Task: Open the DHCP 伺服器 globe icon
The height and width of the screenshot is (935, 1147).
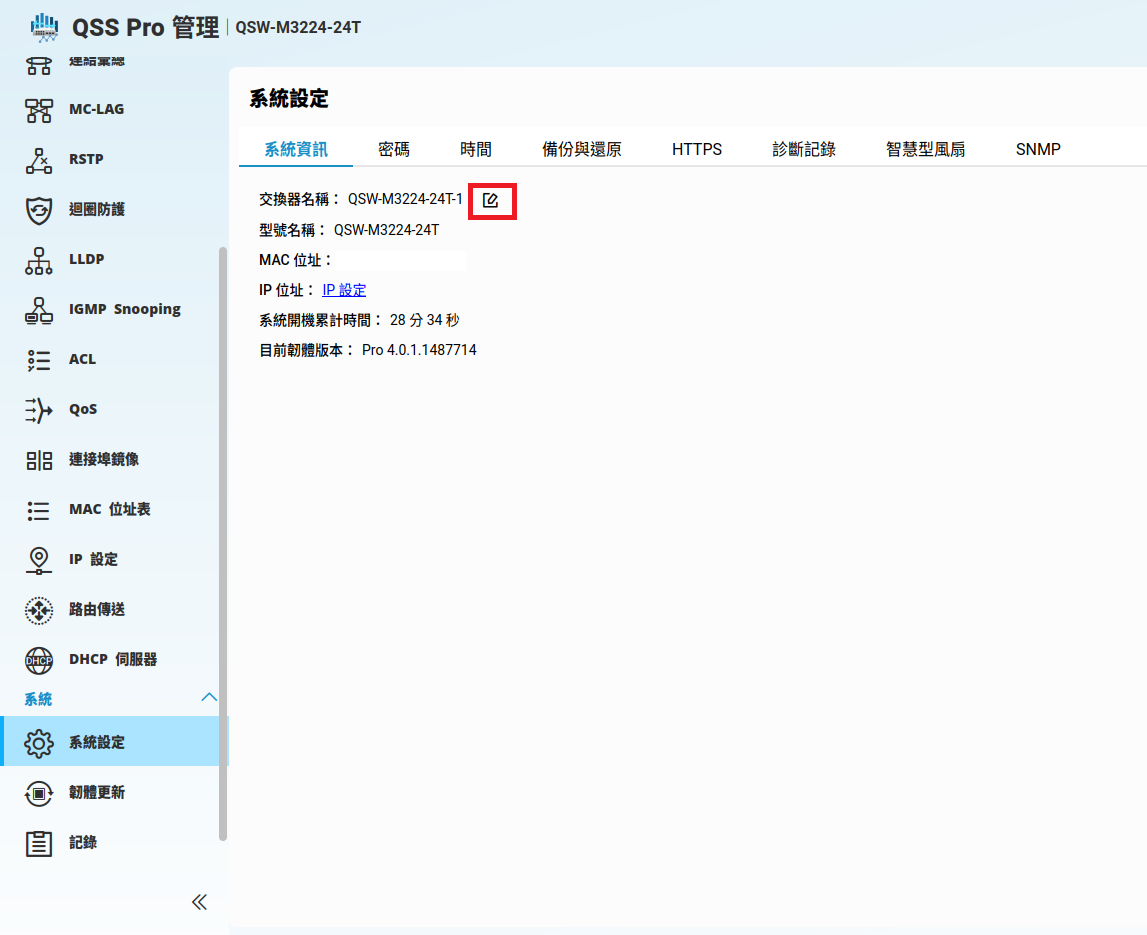Action: click(x=39, y=661)
